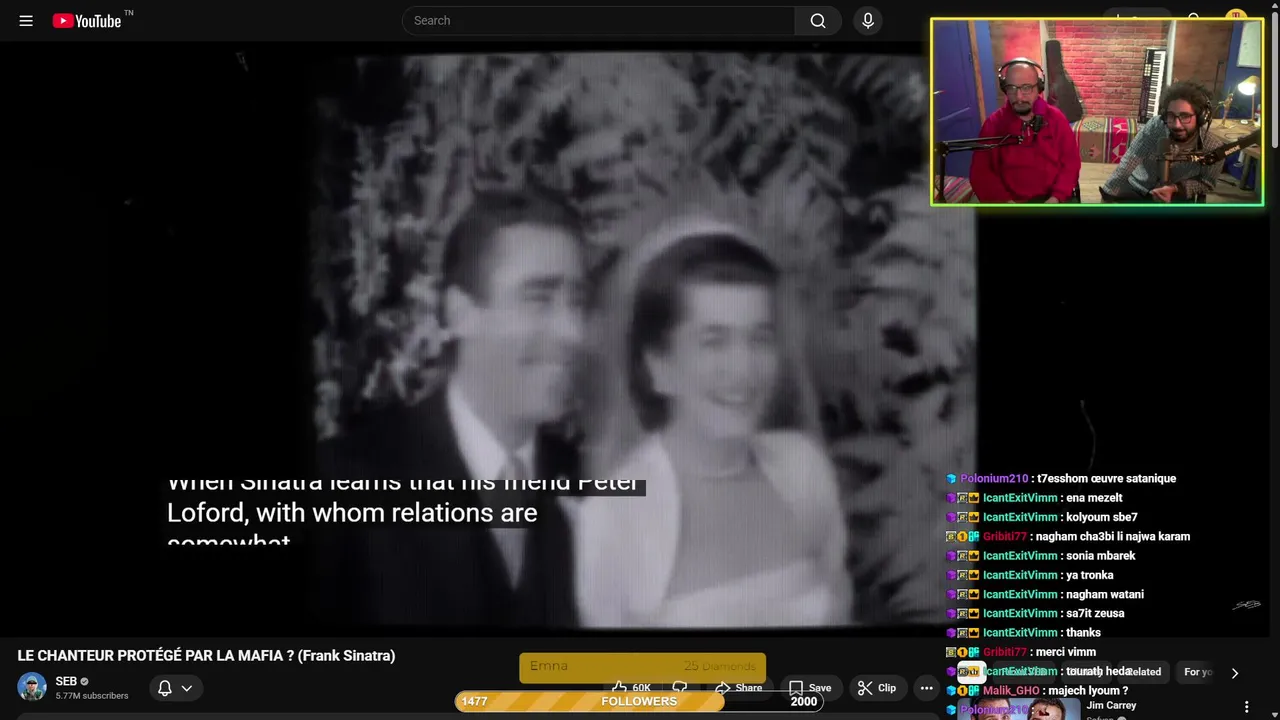This screenshot has height=720, width=1280.
Task: Clip the video with the scissors button
Action: coord(877,688)
